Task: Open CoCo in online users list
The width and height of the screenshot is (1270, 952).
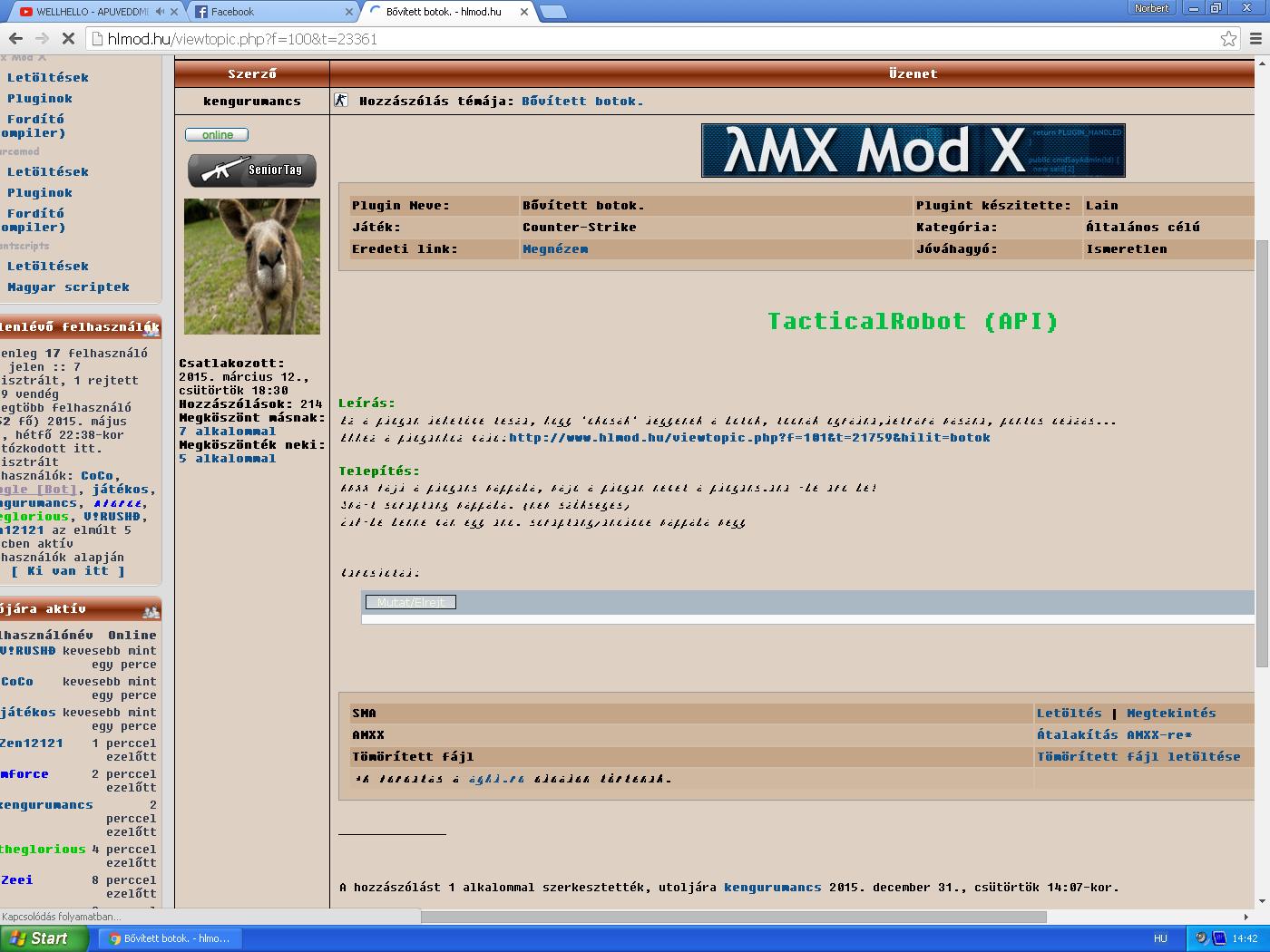Action: click(97, 476)
